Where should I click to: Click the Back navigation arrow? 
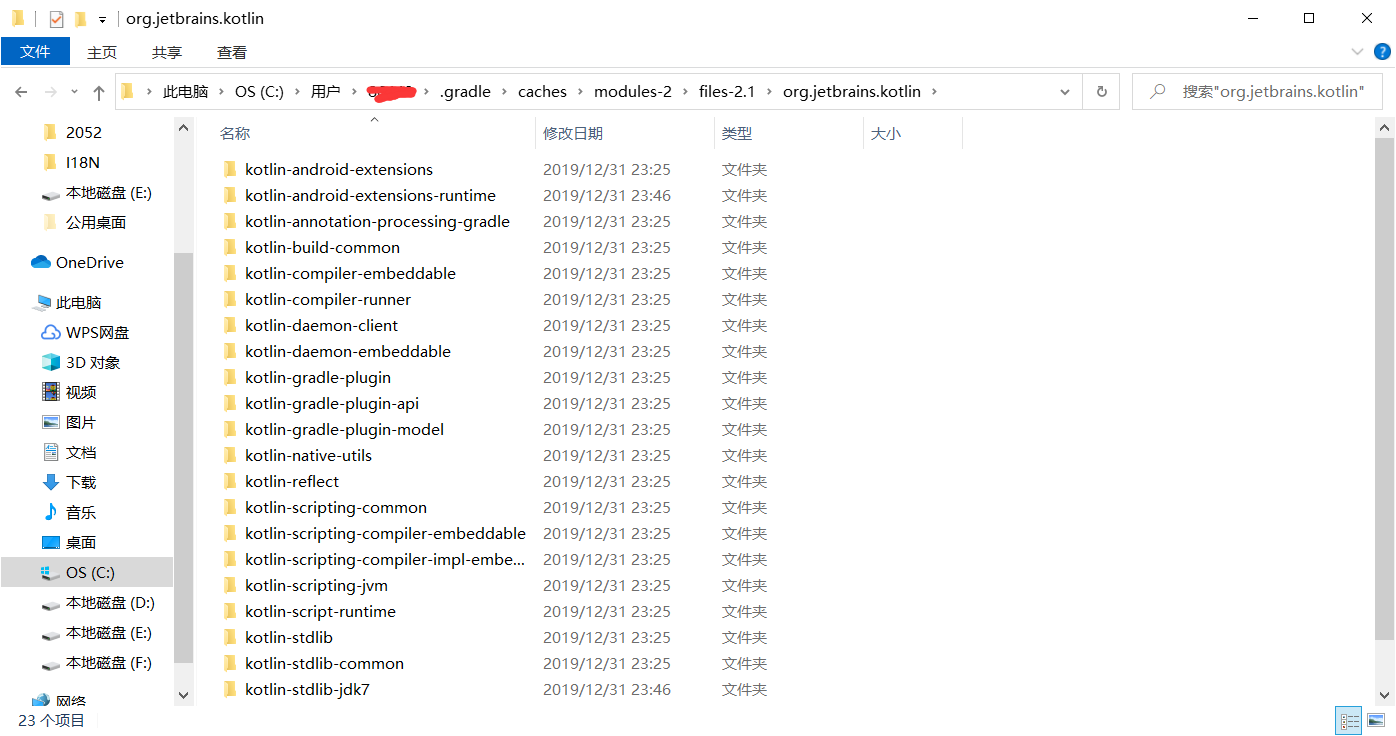click(x=21, y=91)
